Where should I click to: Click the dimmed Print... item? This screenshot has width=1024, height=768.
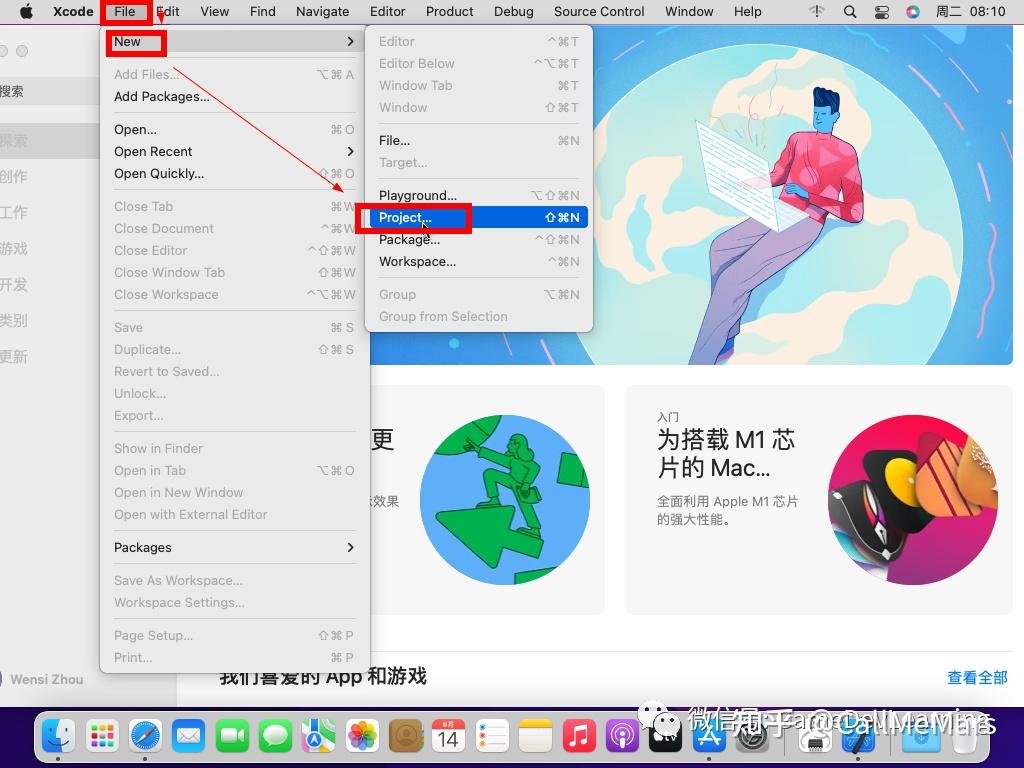coord(234,658)
